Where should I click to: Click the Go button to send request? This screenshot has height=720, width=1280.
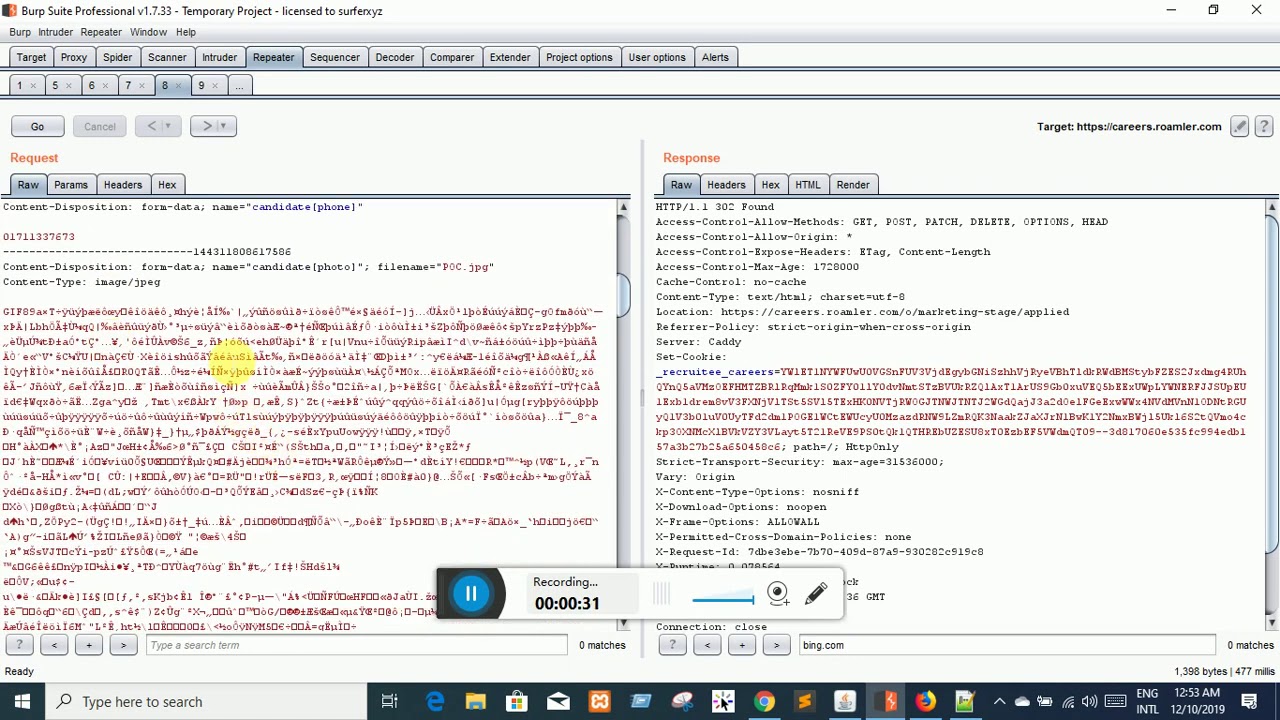37,126
